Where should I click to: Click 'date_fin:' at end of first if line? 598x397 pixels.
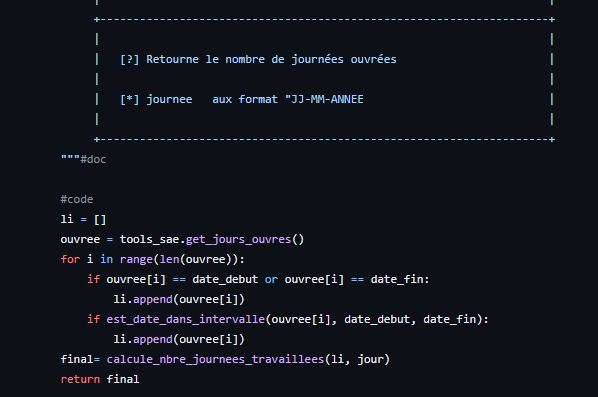coord(400,280)
